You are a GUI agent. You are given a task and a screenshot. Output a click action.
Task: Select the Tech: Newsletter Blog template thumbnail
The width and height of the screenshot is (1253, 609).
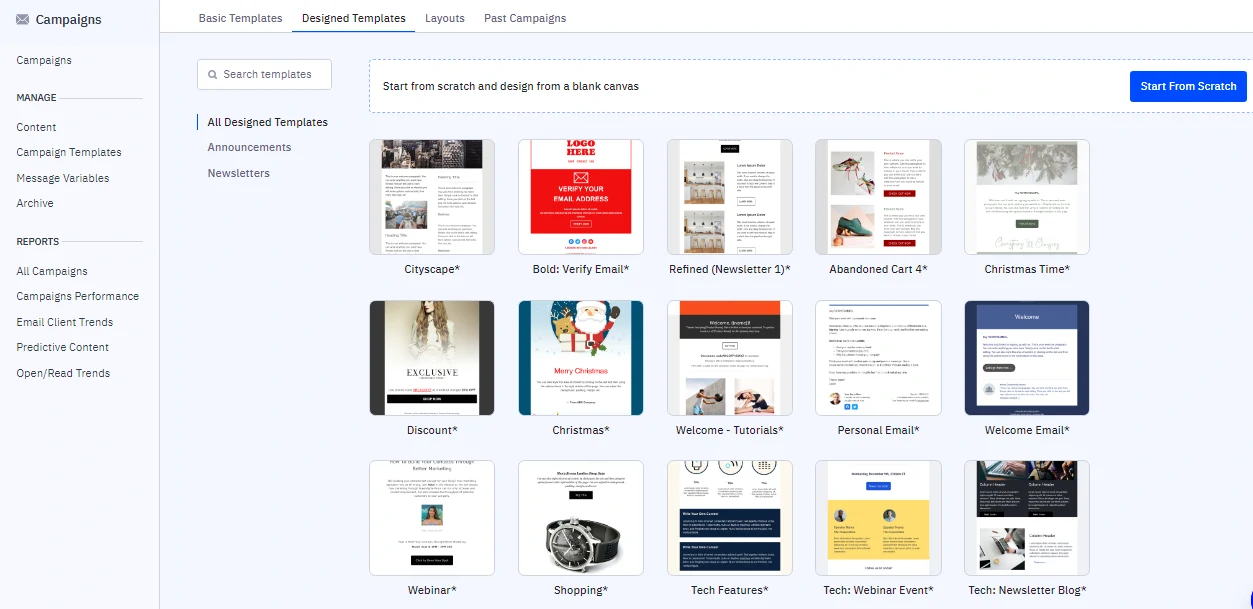coord(1027,518)
